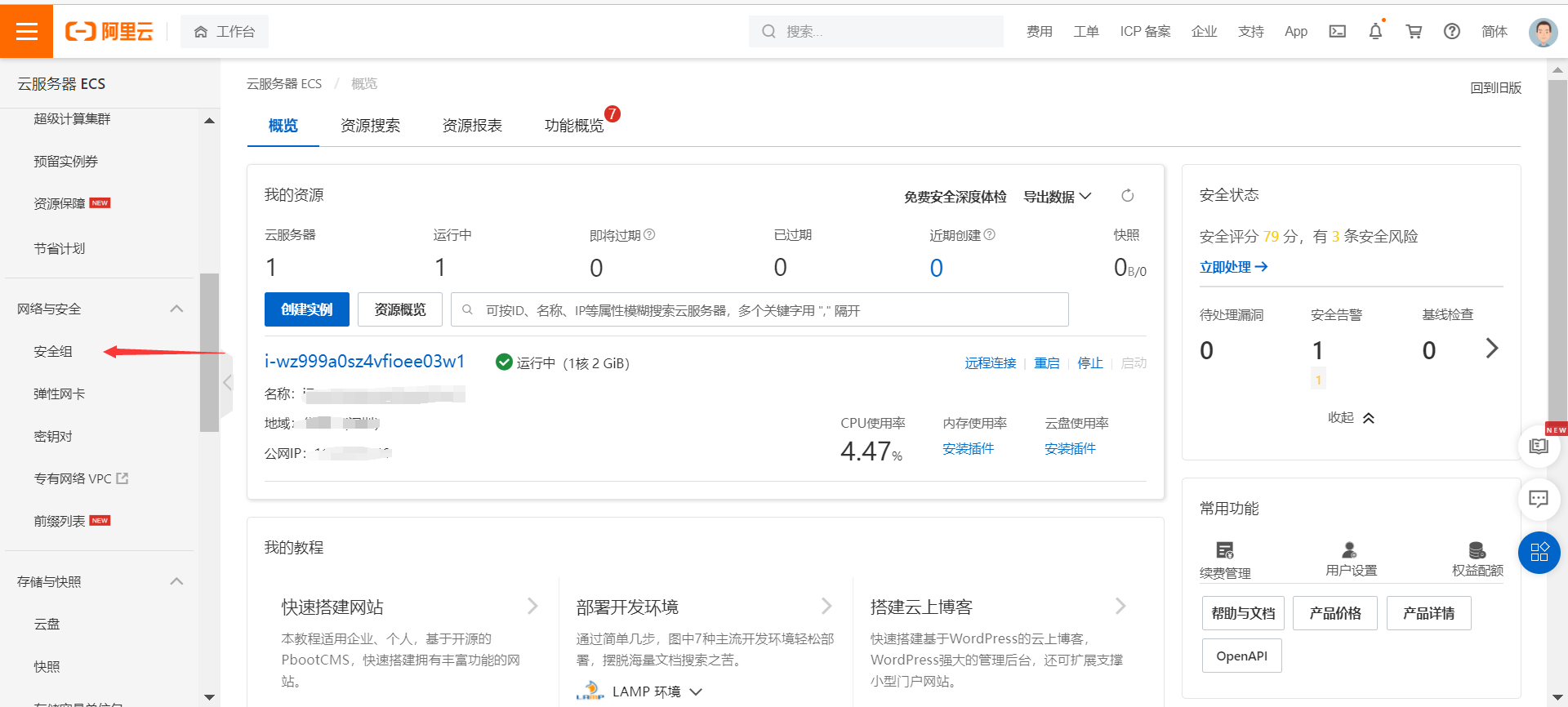The height and width of the screenshot is (707, 1568).
Task: Refresh the 我的资源 panel
Action: pos(1127,196)
